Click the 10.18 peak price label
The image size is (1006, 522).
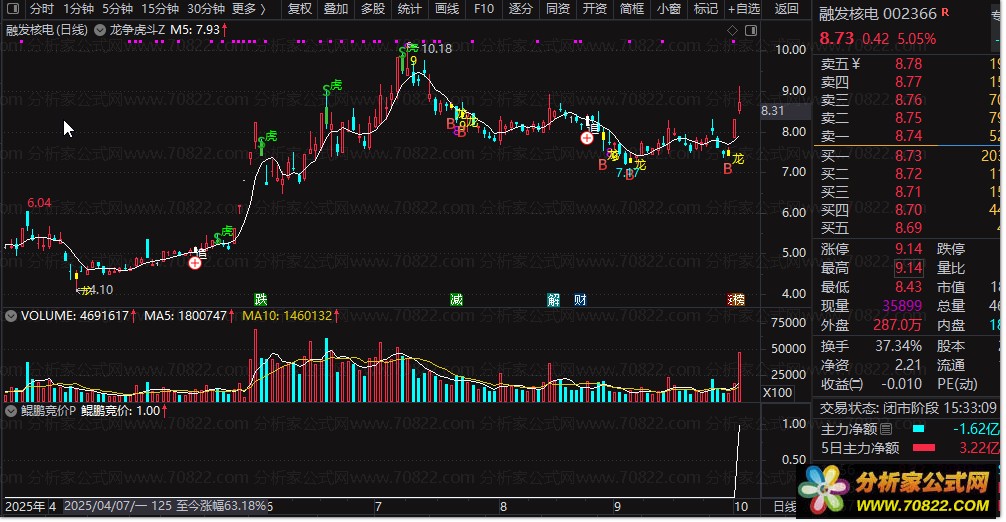[436, 48]
